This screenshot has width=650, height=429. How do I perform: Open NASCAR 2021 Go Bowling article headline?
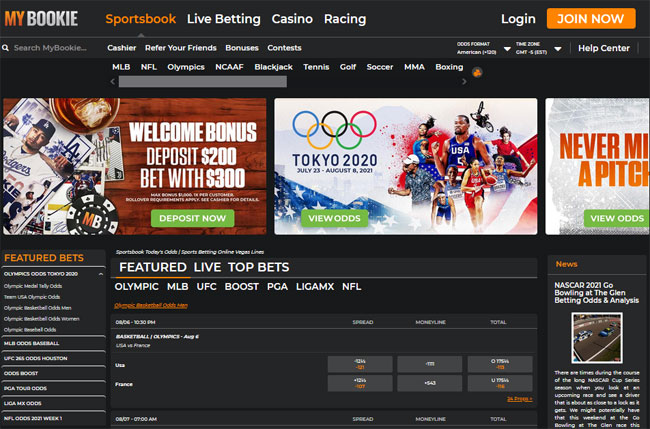coord(597,293)
